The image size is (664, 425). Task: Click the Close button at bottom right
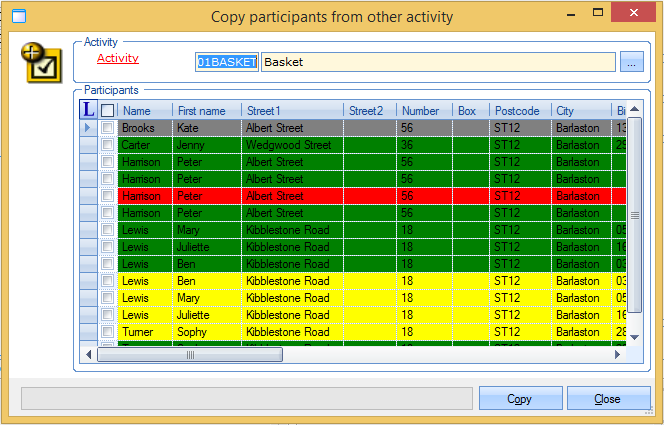click(x=608, y=399)
